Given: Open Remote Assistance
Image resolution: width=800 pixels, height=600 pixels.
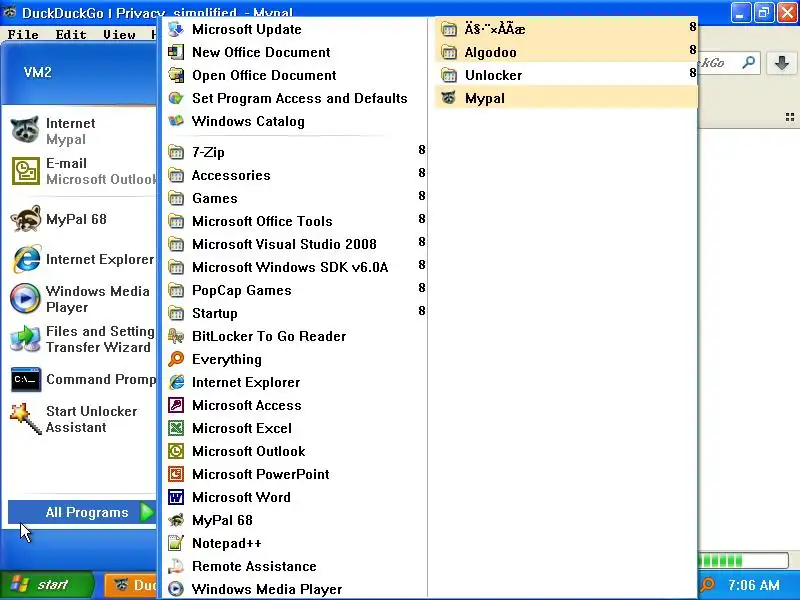Looking at the screenshot, I should click(293, 566).
